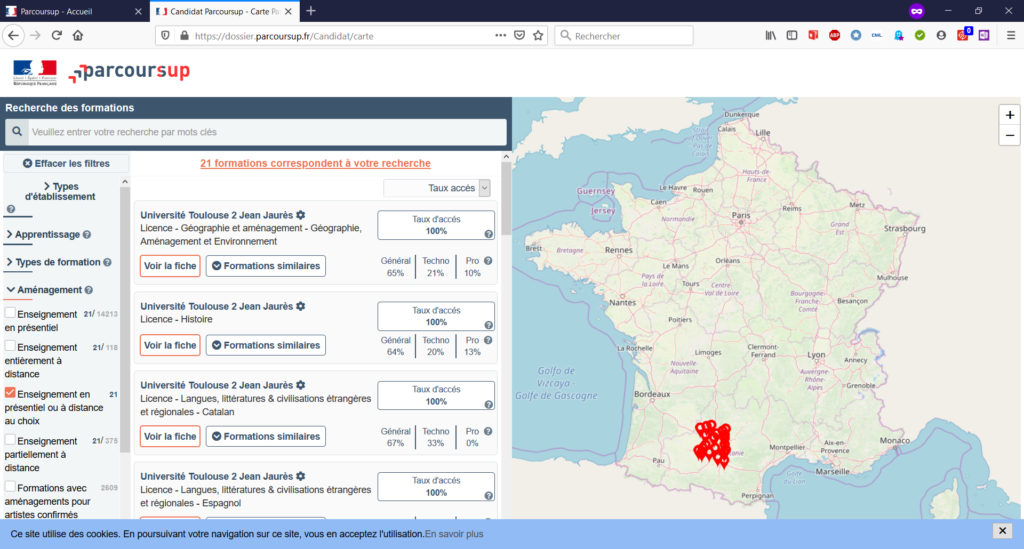Zoom in the map with plus button
1024x549 pixels.
[x=1010, y=115]
